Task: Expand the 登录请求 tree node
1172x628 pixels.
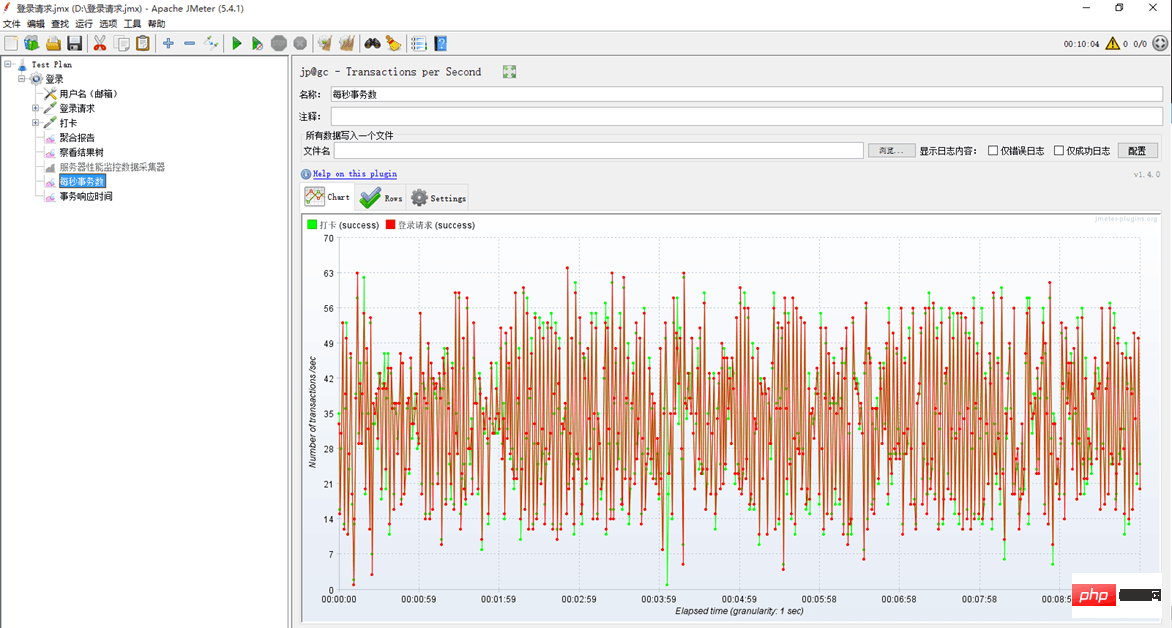Action: click(36, 108)
